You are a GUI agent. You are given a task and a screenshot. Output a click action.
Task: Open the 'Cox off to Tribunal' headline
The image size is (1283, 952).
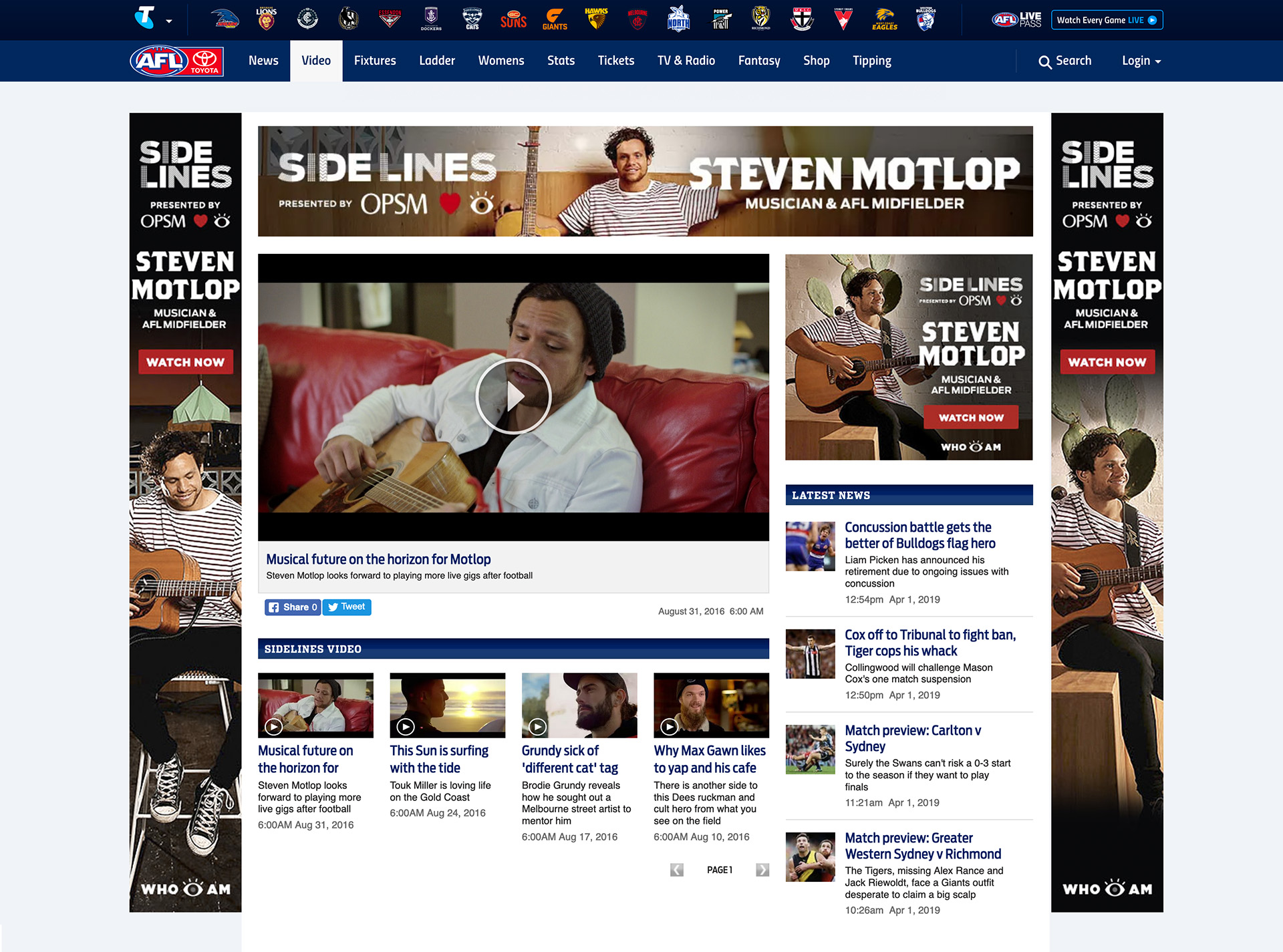point(930,643)
